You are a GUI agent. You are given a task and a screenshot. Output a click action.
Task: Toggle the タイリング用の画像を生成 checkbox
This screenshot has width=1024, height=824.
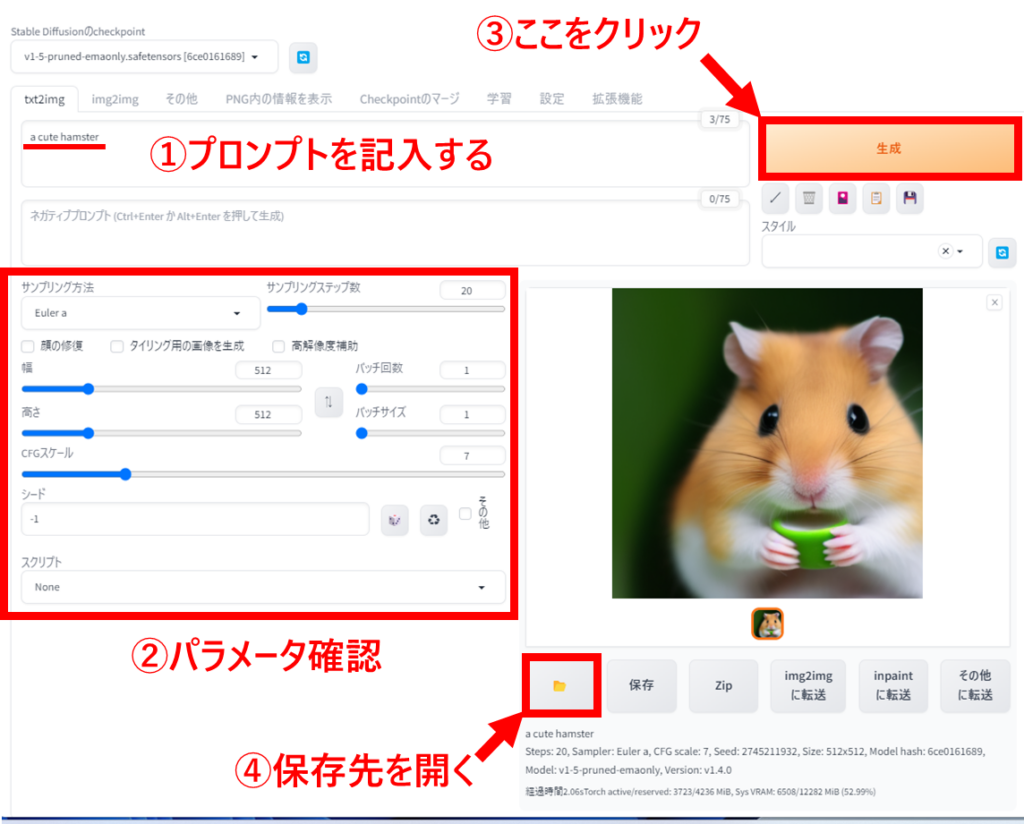[x=117, y=346]
